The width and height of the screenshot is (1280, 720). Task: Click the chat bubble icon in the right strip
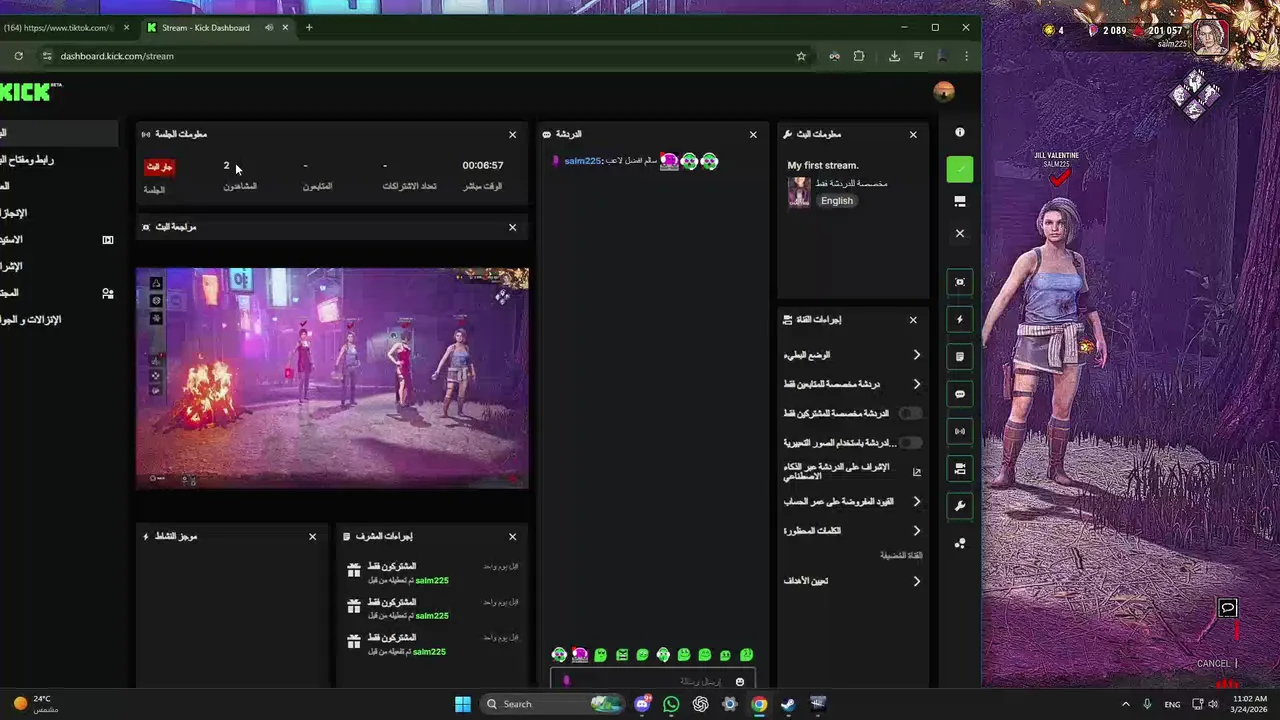960,394
